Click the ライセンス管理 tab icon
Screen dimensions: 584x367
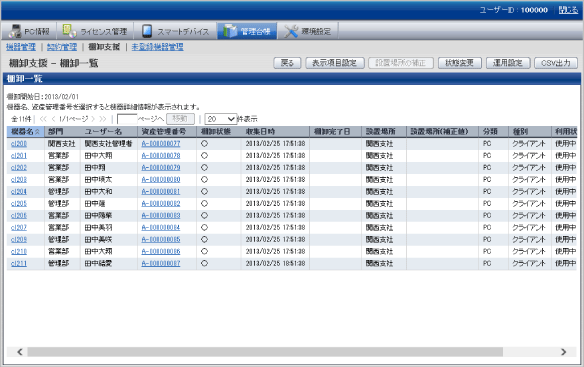pyautogui.click(x=69, y=31)
